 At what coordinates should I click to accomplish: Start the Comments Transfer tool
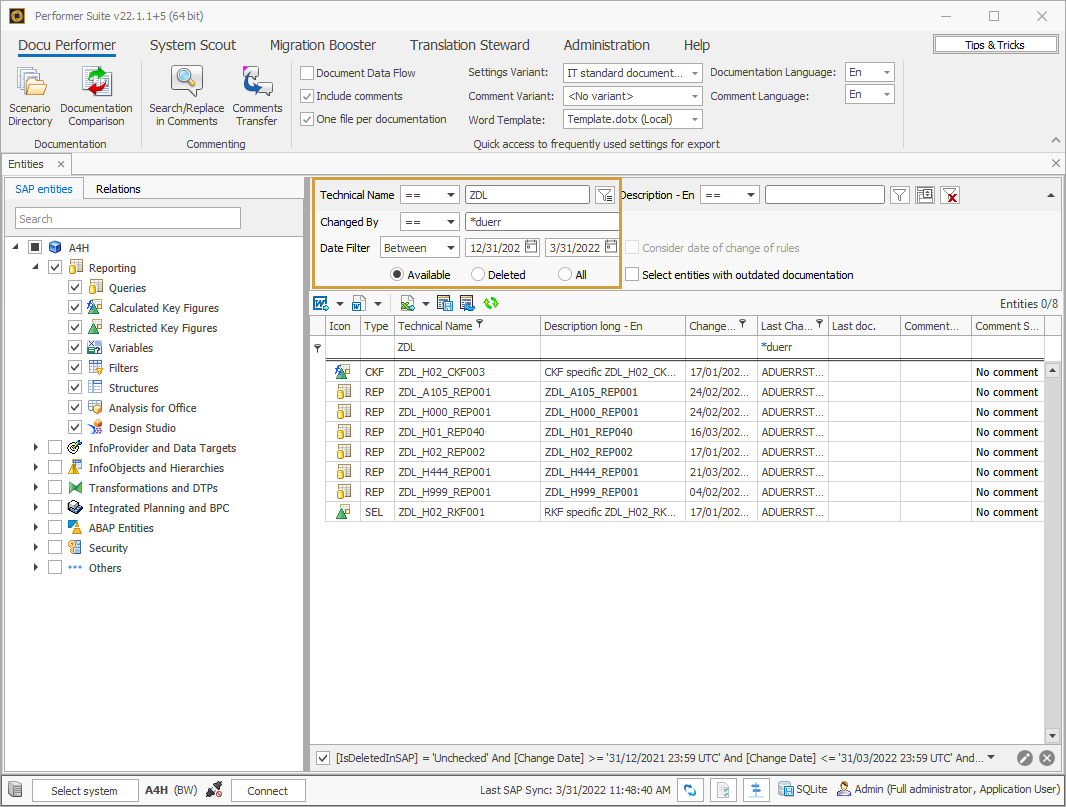pyautogui.click(x=257, y=95)
